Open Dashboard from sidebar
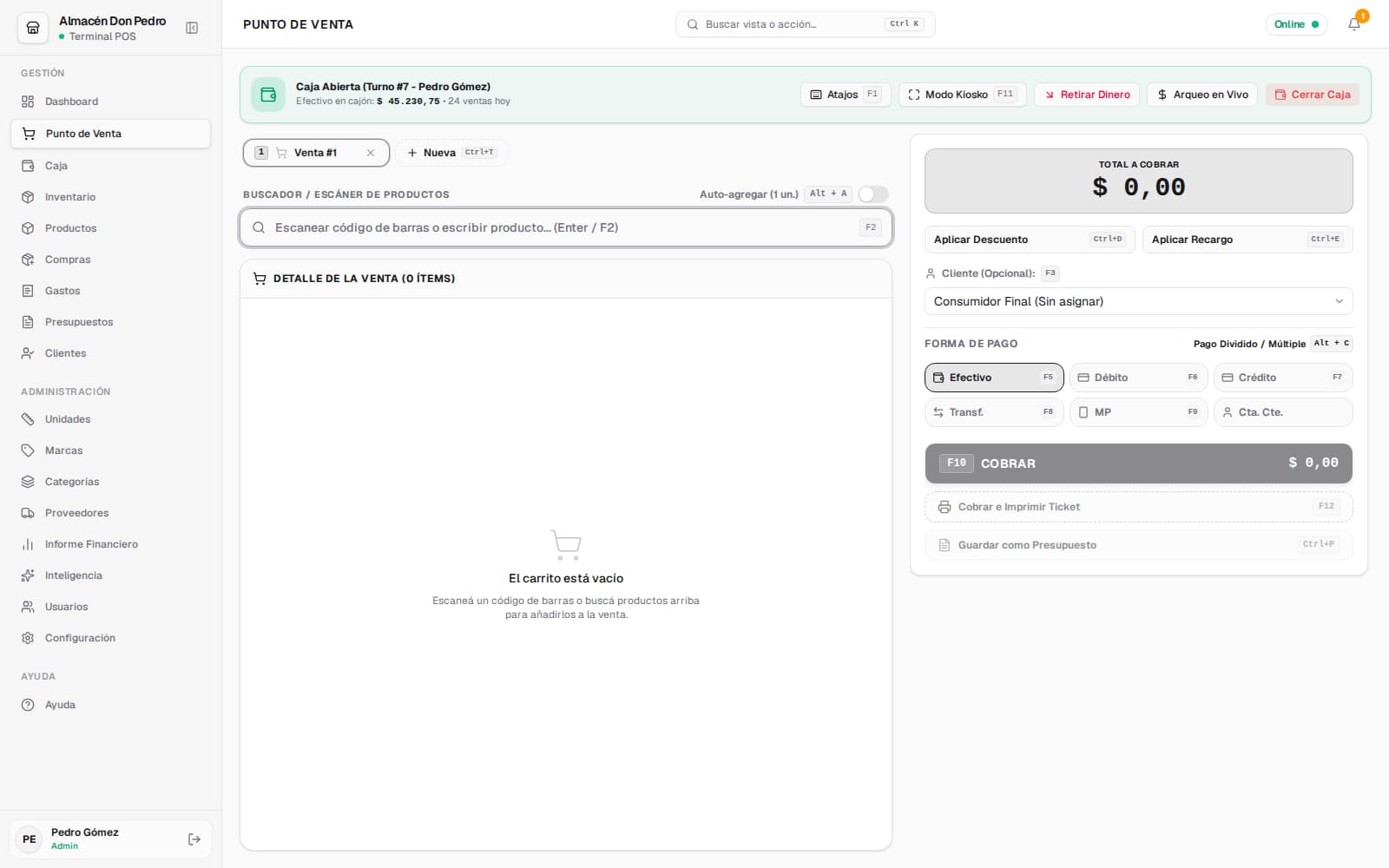1389x868 pixels. [x=110, y=102]
